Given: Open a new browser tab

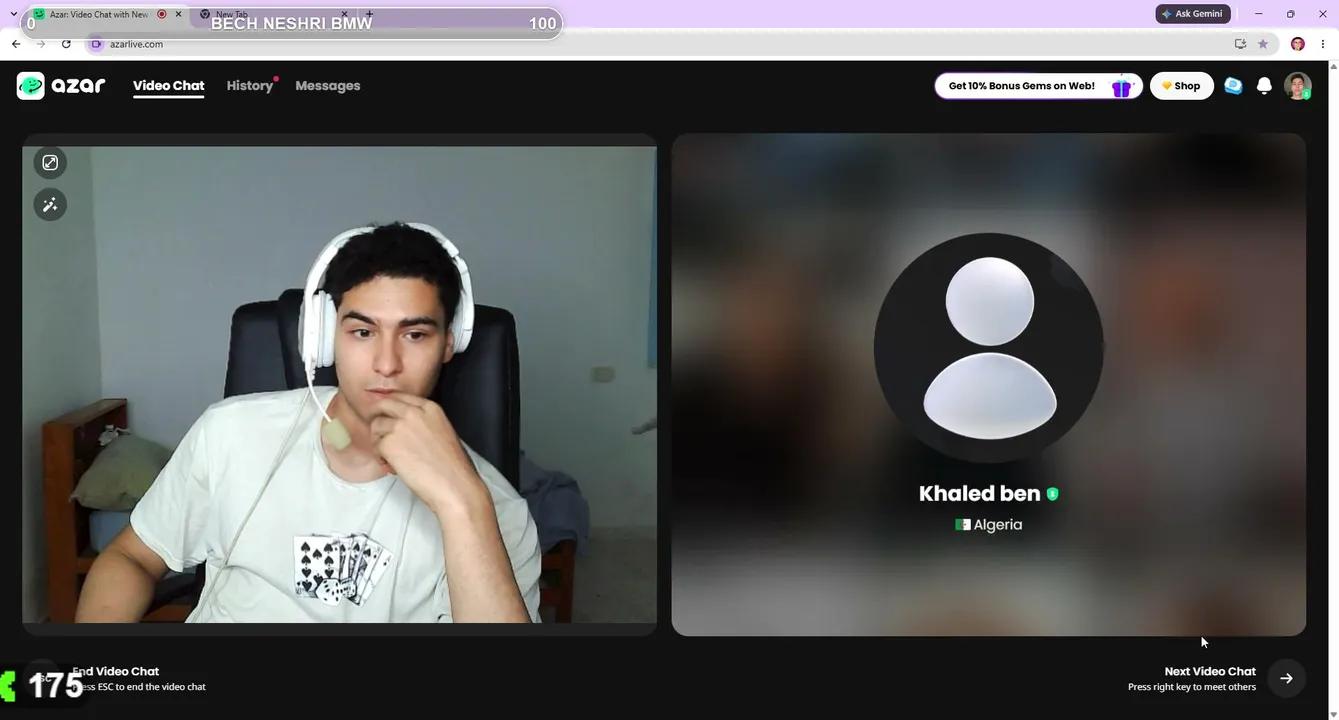Looking at the screenshot, I should [370, 14].
